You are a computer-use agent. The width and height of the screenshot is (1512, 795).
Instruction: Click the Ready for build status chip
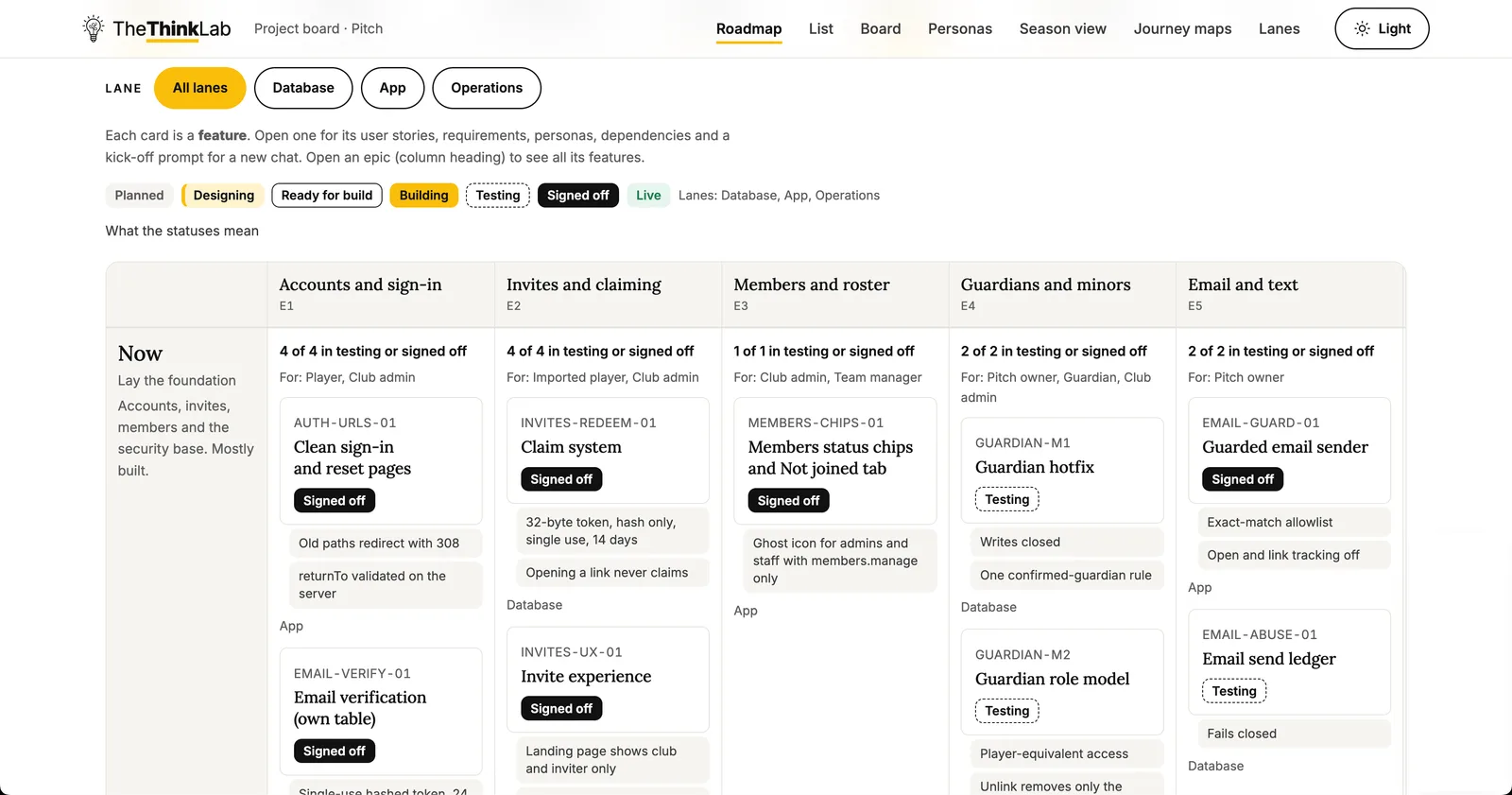(327, 196)
